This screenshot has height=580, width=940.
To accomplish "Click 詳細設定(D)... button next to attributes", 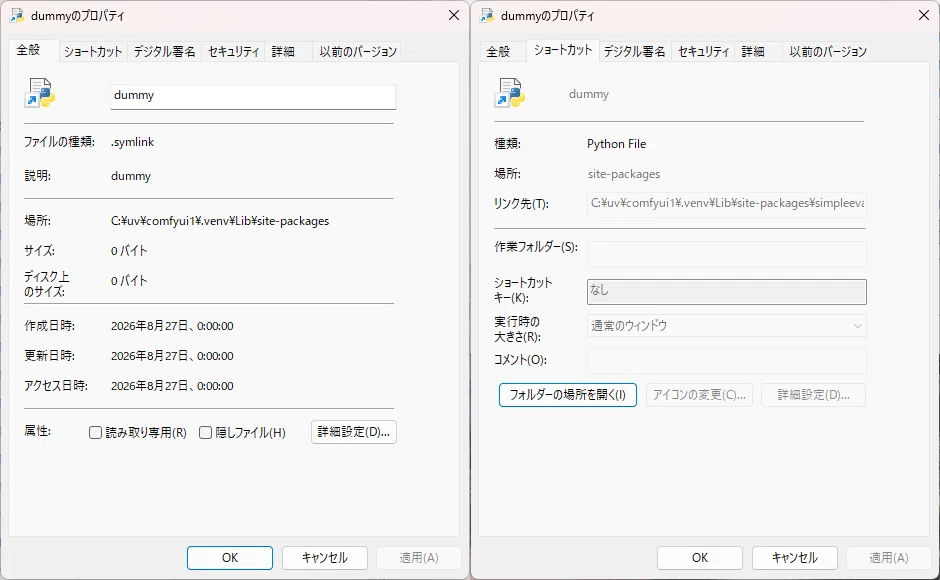I will (354, 432).
